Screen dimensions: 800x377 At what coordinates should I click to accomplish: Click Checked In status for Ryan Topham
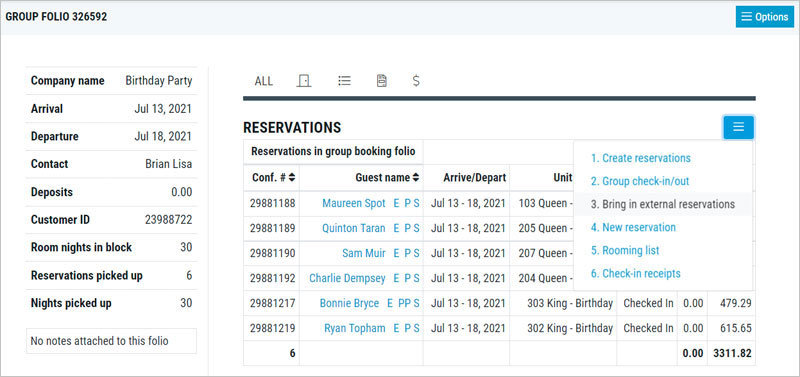[648, 328]
